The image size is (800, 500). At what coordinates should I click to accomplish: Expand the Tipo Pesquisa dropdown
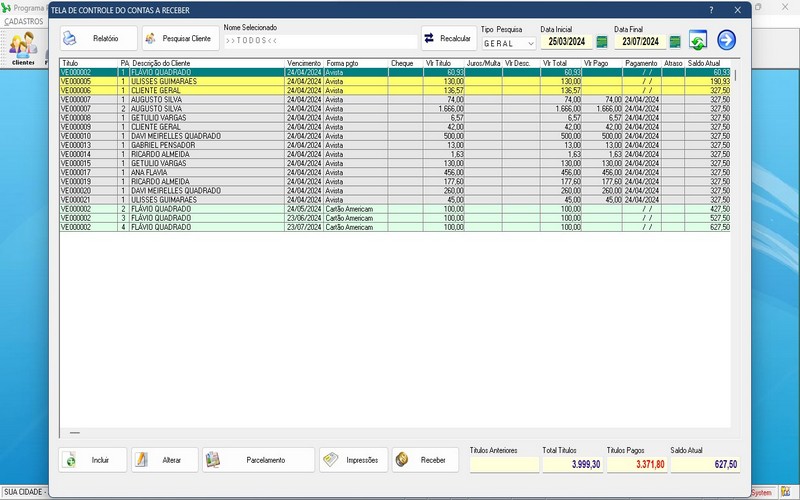(530, 43)
